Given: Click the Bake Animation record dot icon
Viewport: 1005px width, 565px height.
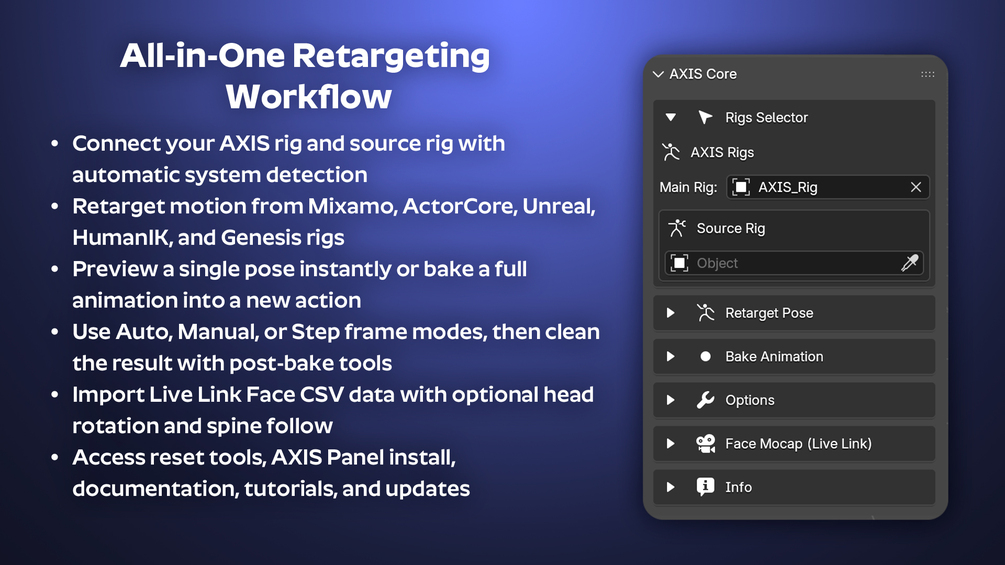Looking at the screenshot, I should click(x=705, y=356).
